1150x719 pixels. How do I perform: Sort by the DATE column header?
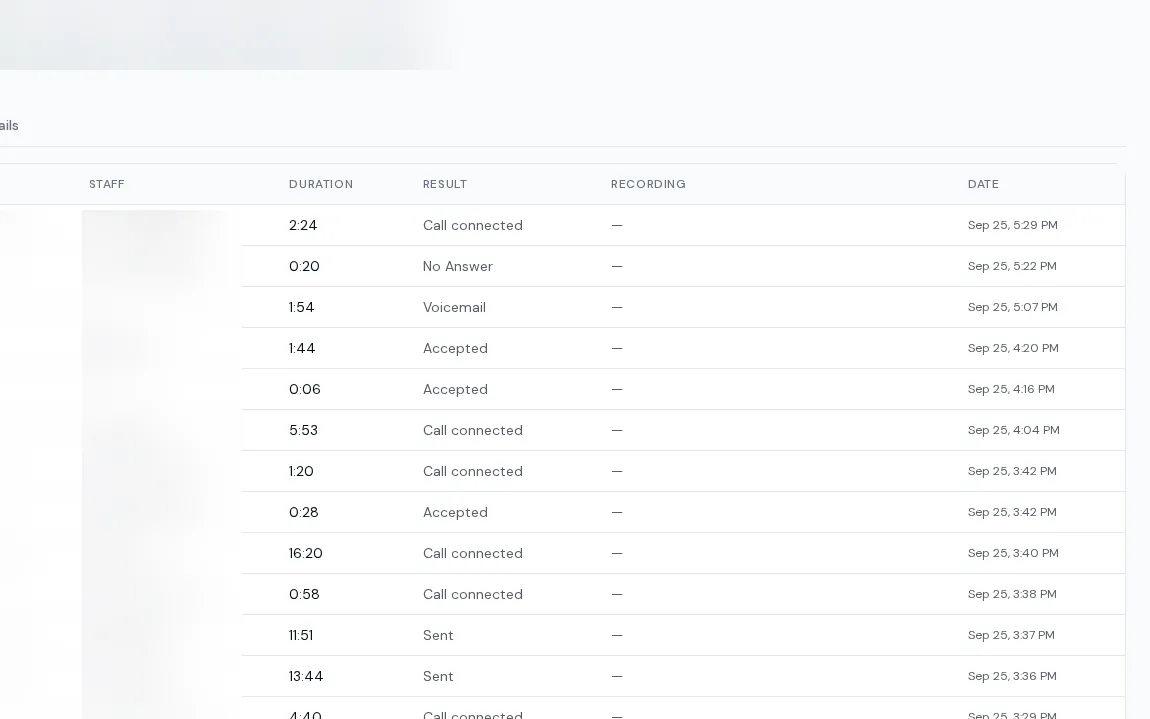983,184
